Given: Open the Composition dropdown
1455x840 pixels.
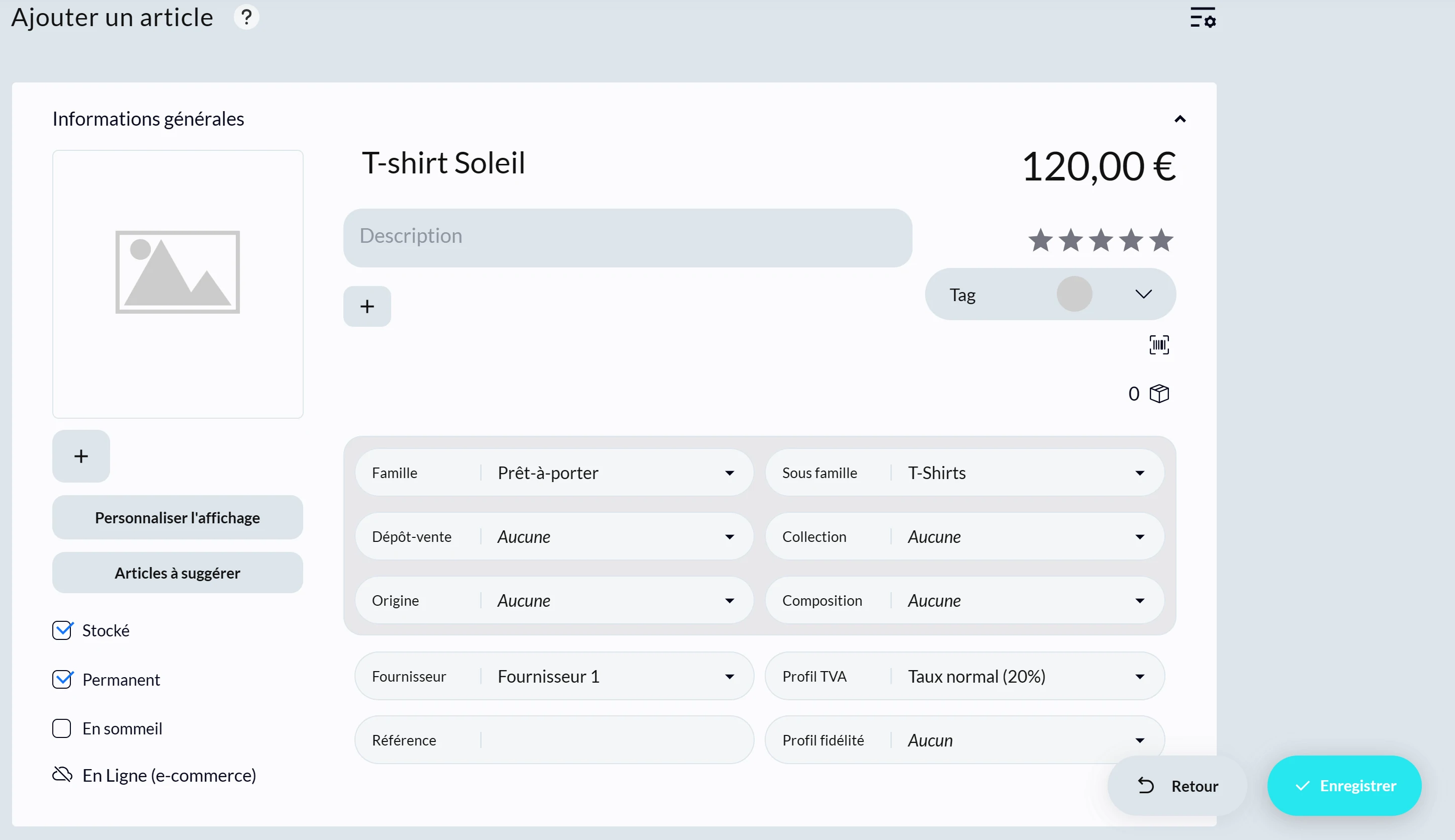Looking at the screenshot, I should (964, 601).
